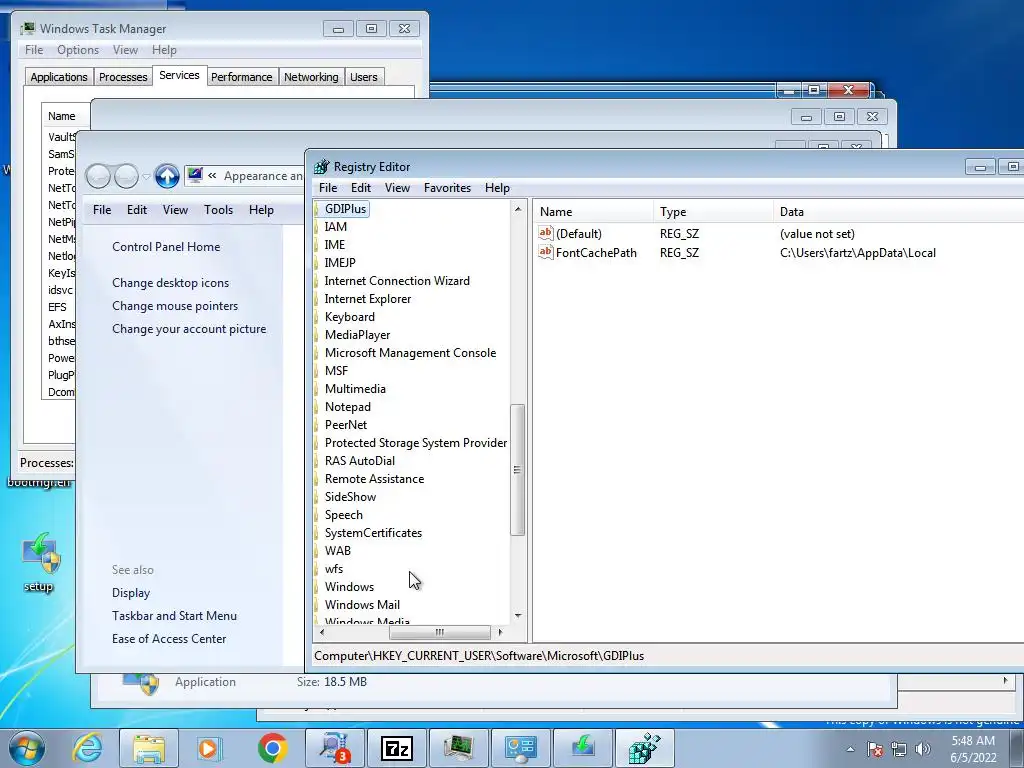This screenshot has height=768, width=1024.
Task: Select the Windows Mail registry key
Action: pyautogui.click(x=362, y=604)
